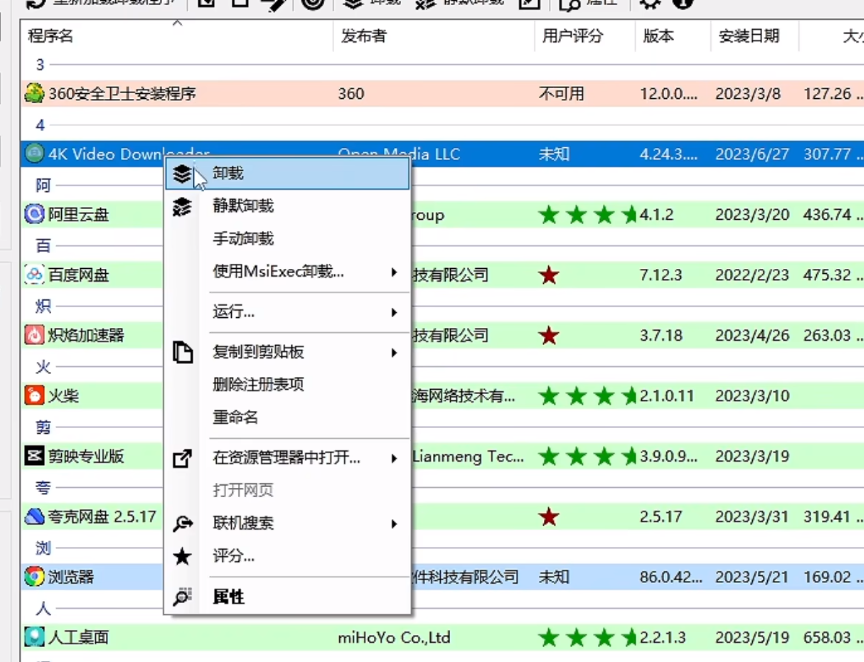864x662 pixels.
Task: Toggle sort arrow above 程序名 column
Action: pyautogui.click(x=177, y=23)
